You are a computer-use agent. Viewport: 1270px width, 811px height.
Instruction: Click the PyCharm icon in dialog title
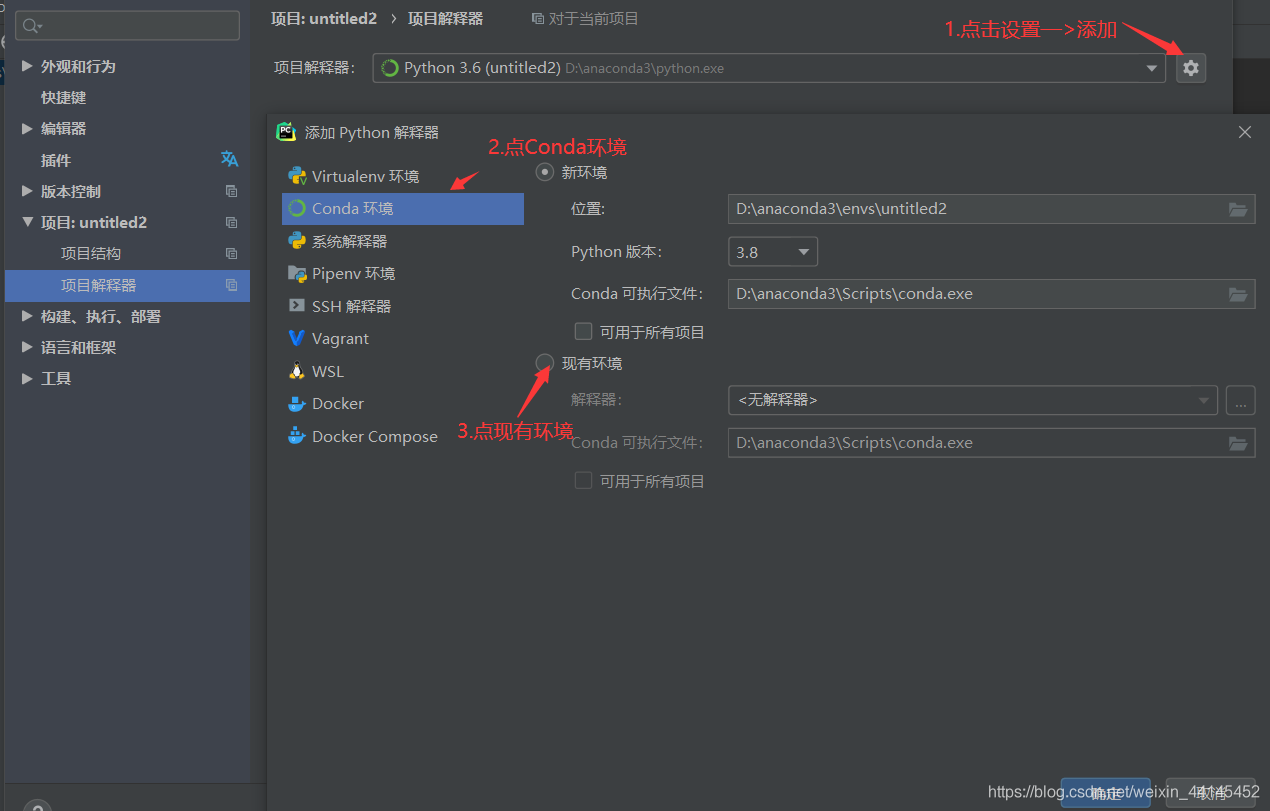pyautogui.click(x=286, y=132)
